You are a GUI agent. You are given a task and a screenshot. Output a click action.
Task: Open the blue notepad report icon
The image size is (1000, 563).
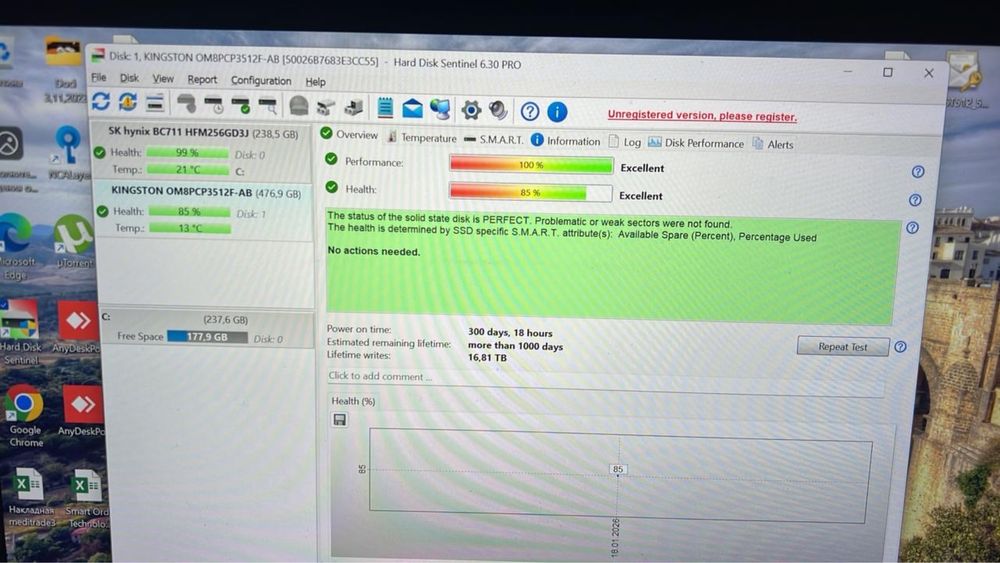tap(385, 108)
